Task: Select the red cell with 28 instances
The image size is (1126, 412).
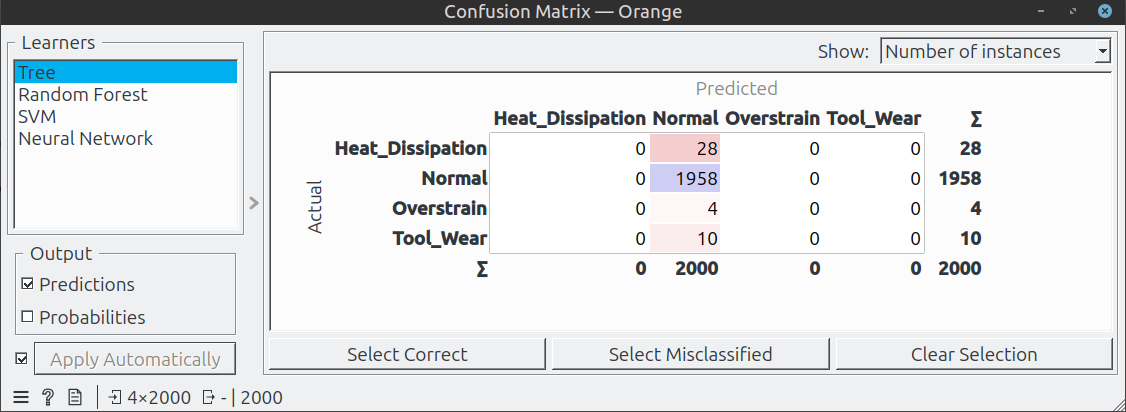Action: coord(685,149)
